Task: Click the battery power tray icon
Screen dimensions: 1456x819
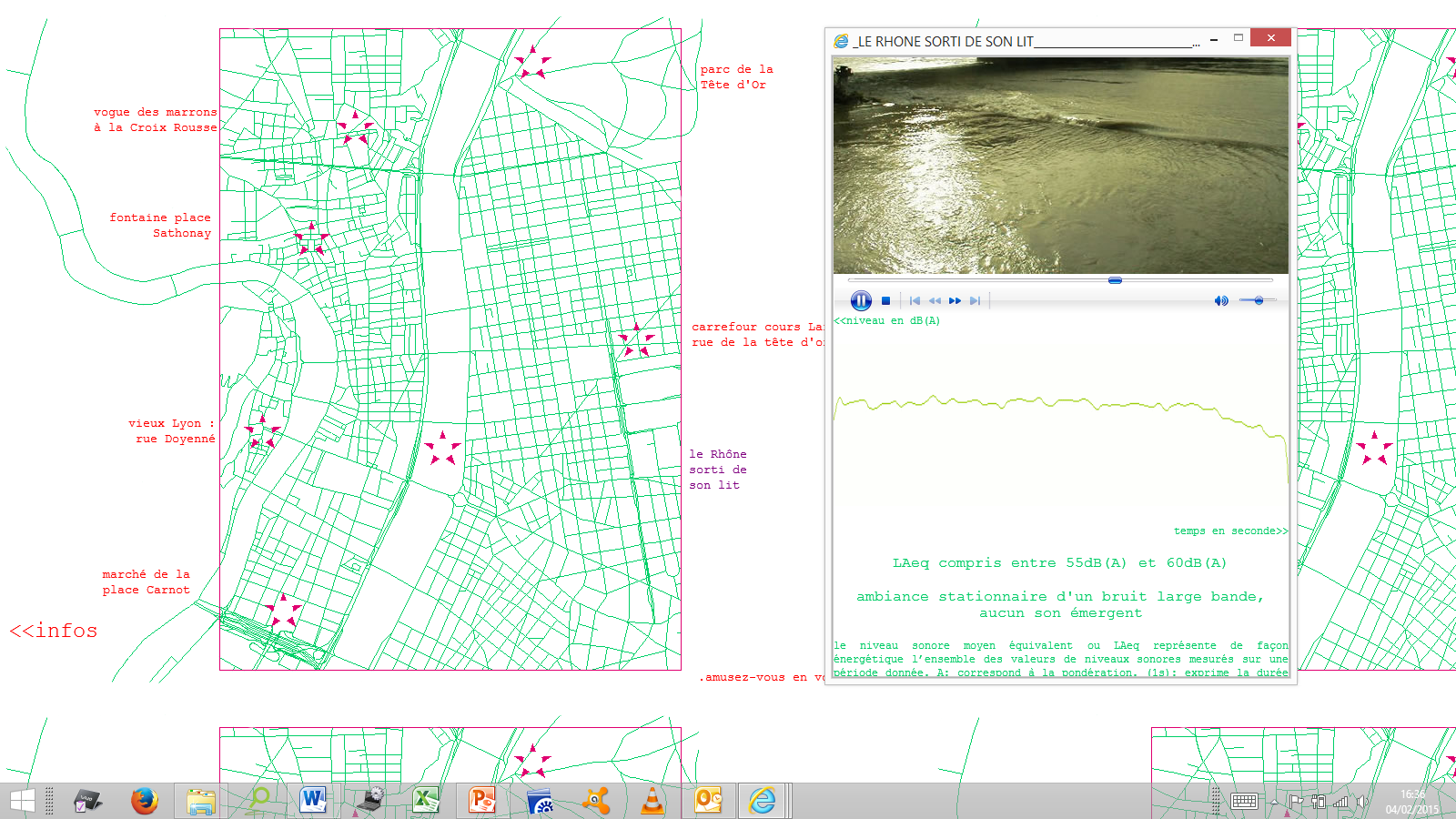Action: pos(1318,802)
